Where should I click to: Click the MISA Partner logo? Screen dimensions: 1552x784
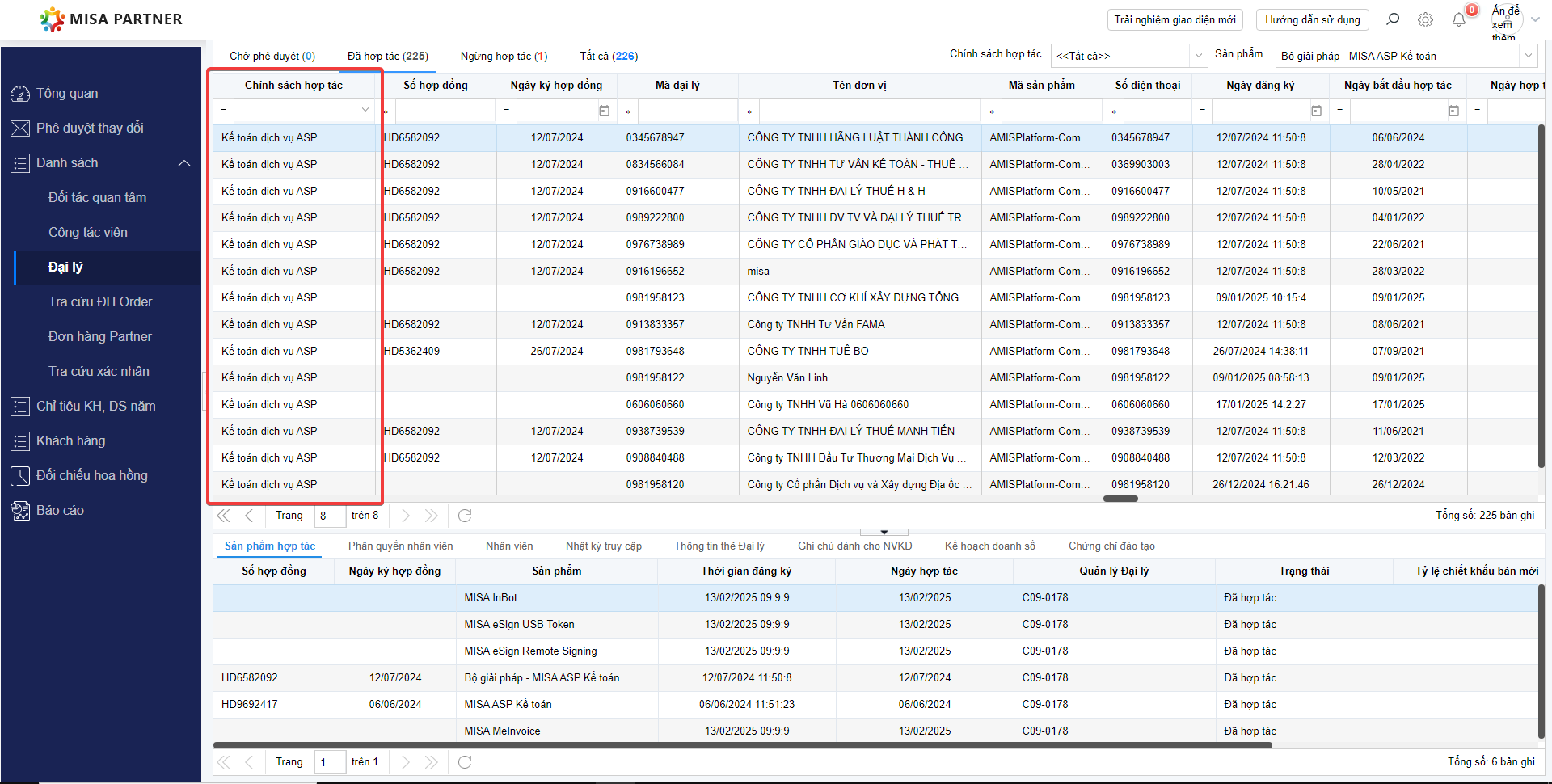point(112,19)
